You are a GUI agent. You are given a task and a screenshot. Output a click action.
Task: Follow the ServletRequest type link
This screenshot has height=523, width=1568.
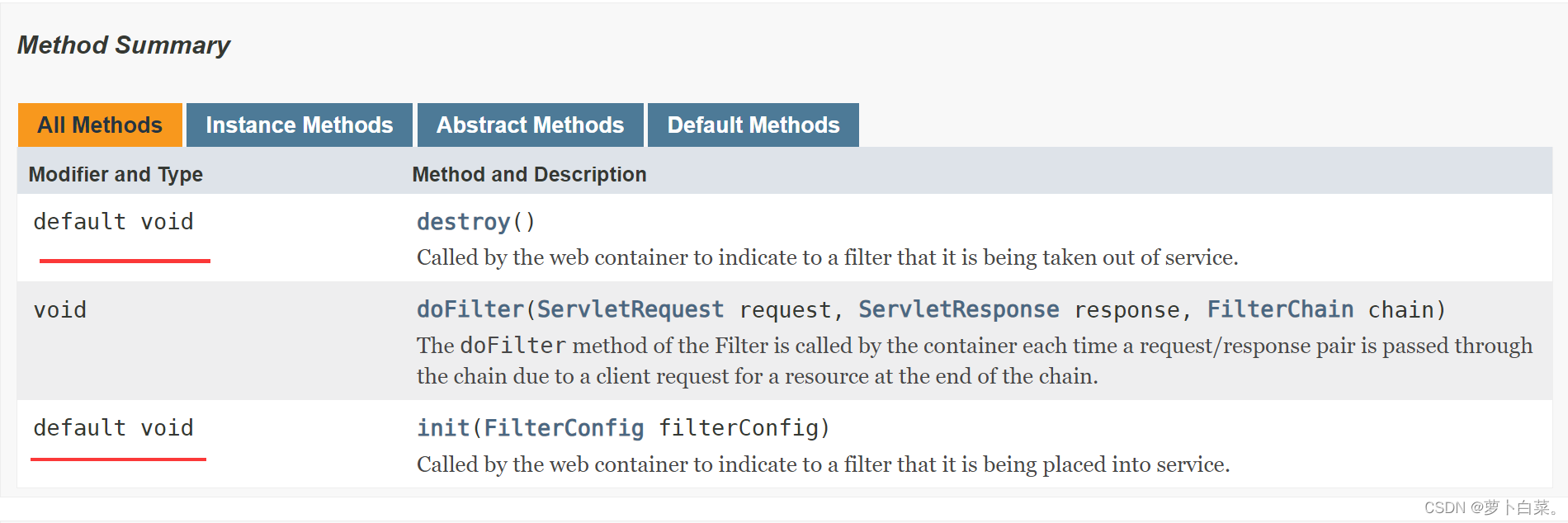point(631,309)
